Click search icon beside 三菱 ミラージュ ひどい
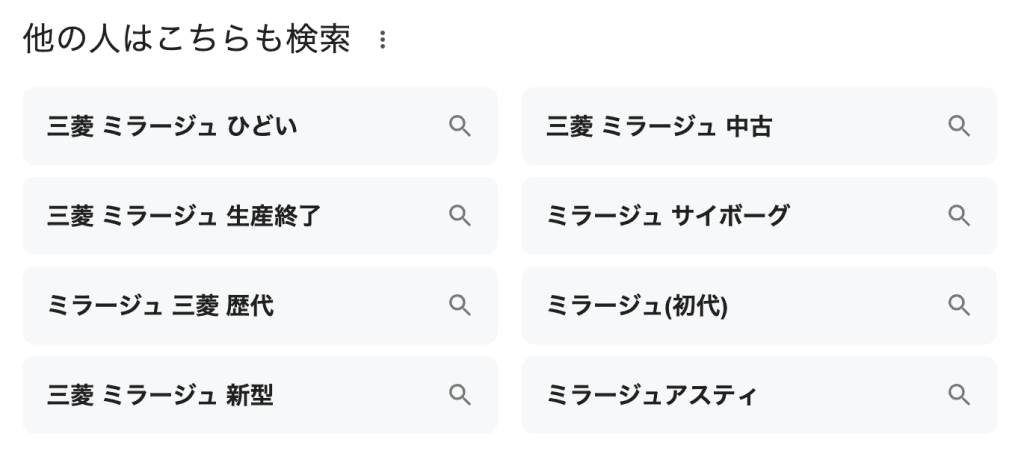Image resolution: width=1024 pixels, height=466 pixels. pyautogui.click(x=459, y=126)
